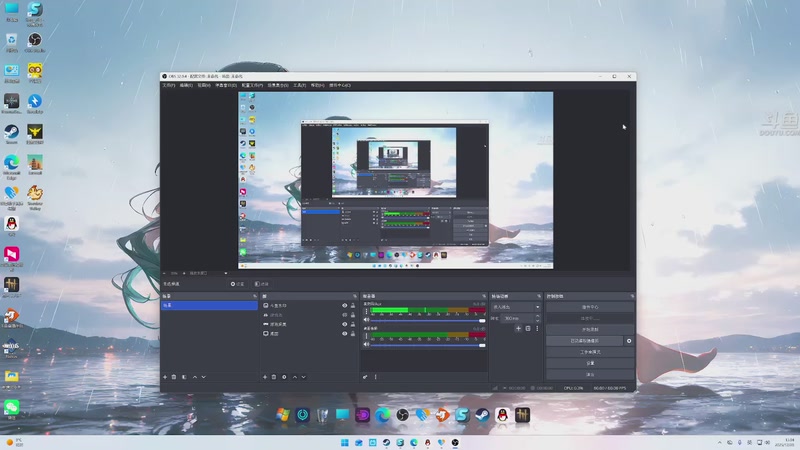Open the first audio track's options dots

[x=366, y=311]
